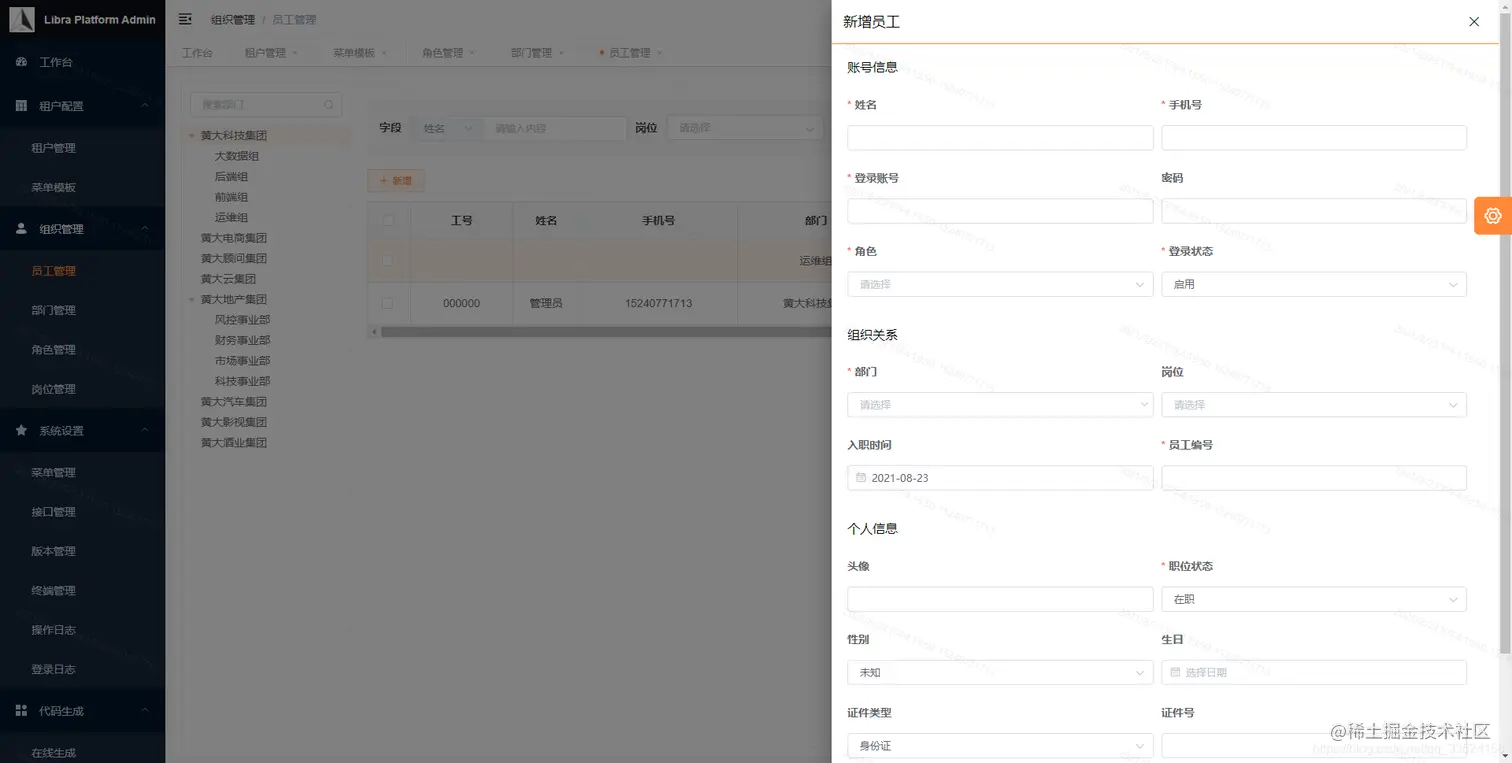Select the 性别 未知 dropdown
This screenshot has width=1512, height=763.
[x=999, y=672]
